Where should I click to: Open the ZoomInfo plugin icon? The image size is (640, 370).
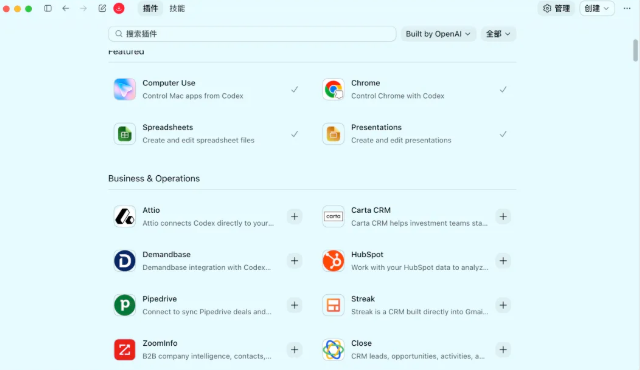(124, 350)
